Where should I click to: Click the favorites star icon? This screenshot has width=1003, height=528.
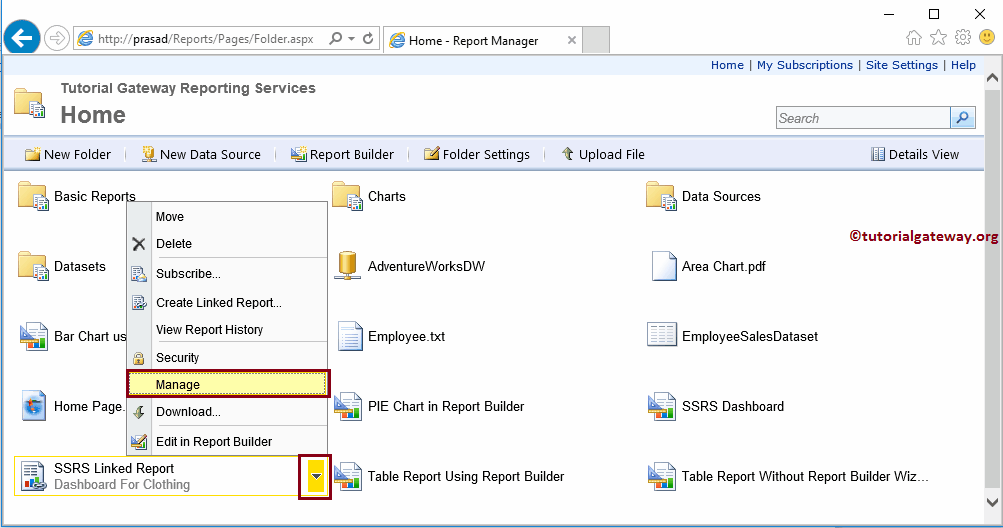pyautogui.click(x=938, y=38)
